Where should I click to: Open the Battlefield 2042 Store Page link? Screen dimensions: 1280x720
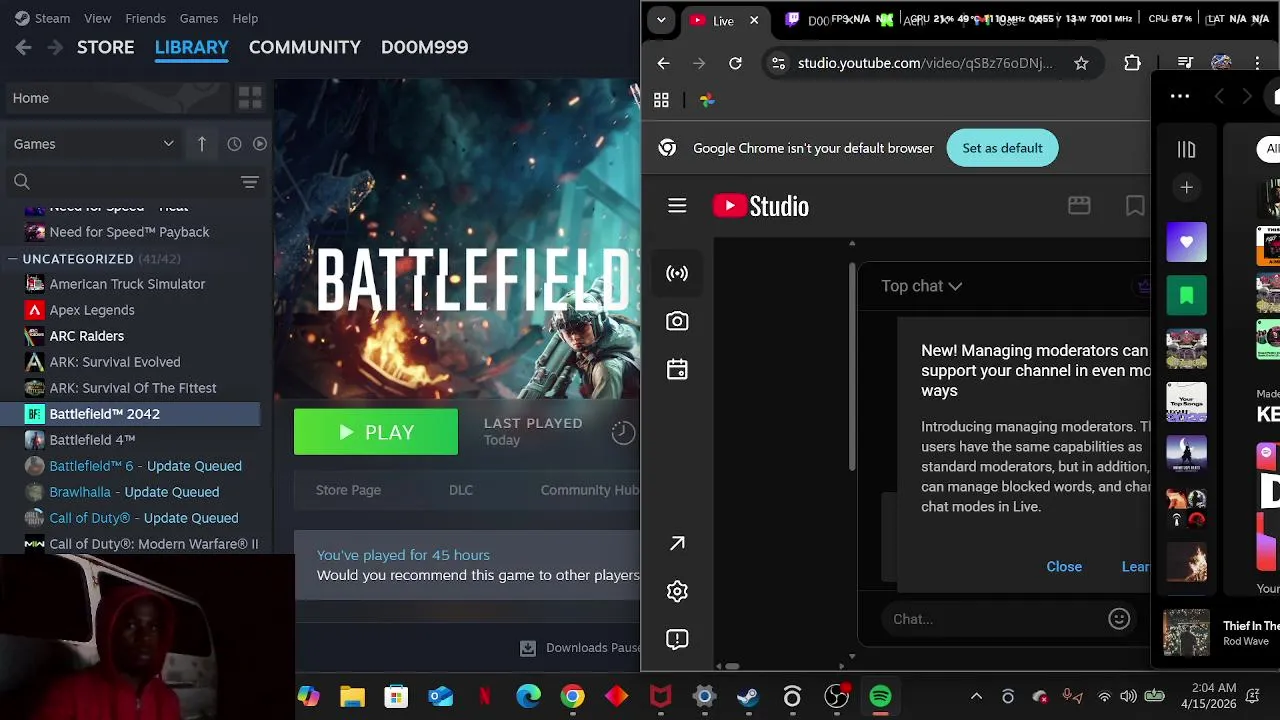coord(348,490)
